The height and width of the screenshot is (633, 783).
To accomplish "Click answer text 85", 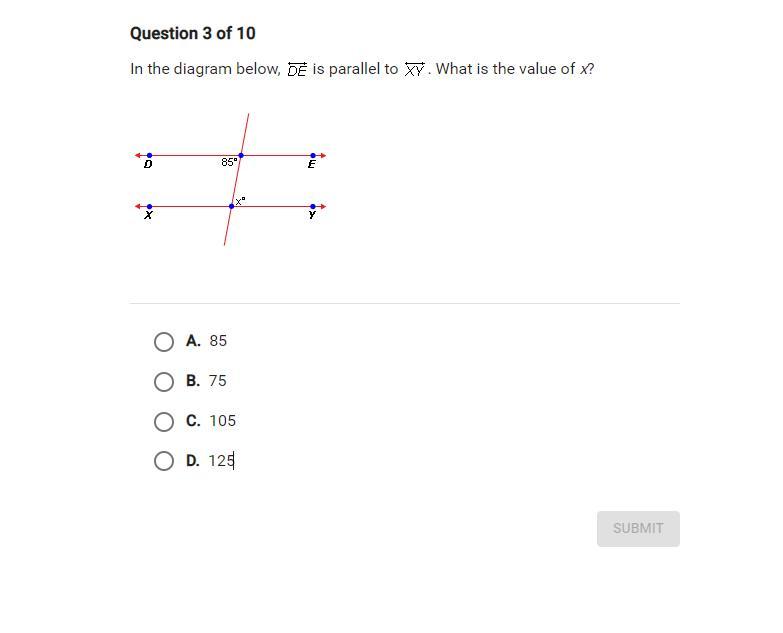I will [218, 341].
